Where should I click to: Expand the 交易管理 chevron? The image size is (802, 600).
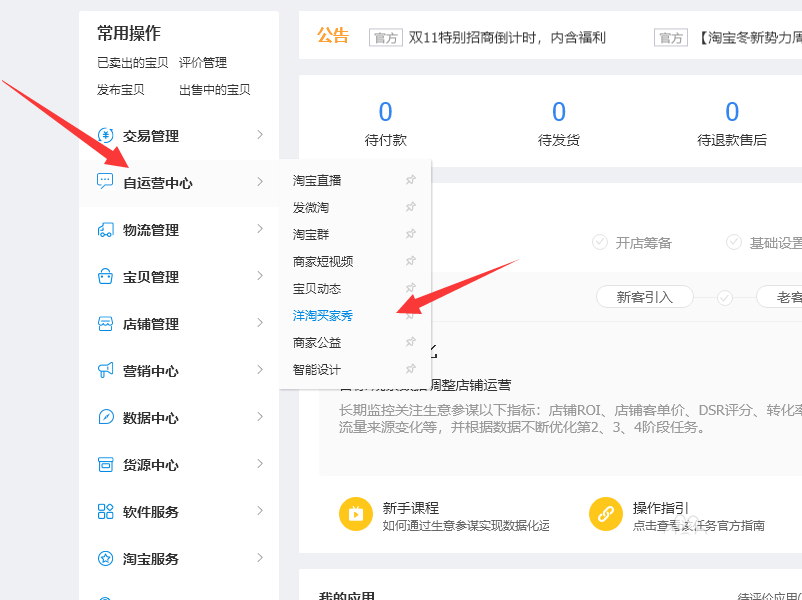(x=260, y=135)
